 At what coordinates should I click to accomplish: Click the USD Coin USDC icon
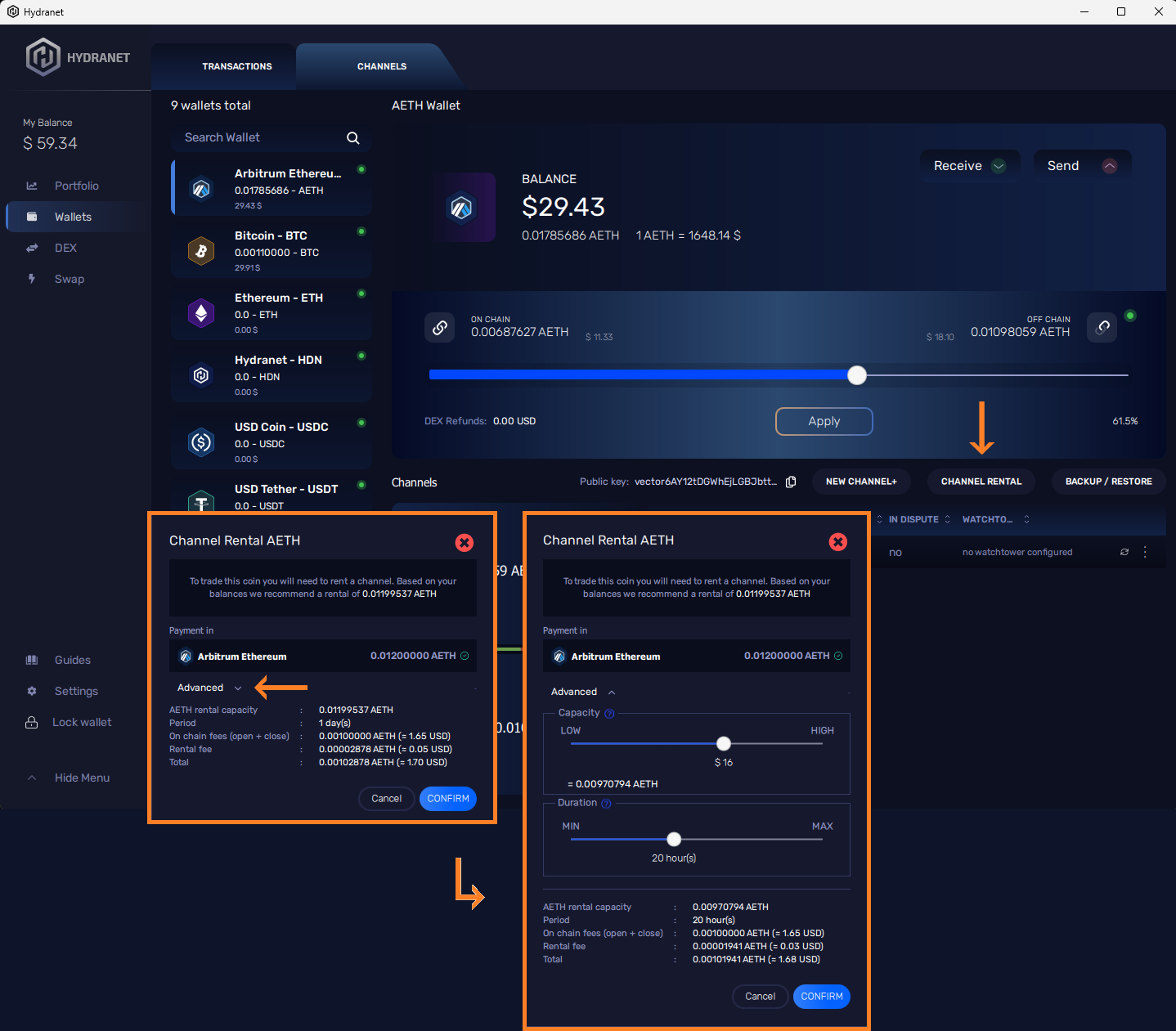(x=201, y=442)
